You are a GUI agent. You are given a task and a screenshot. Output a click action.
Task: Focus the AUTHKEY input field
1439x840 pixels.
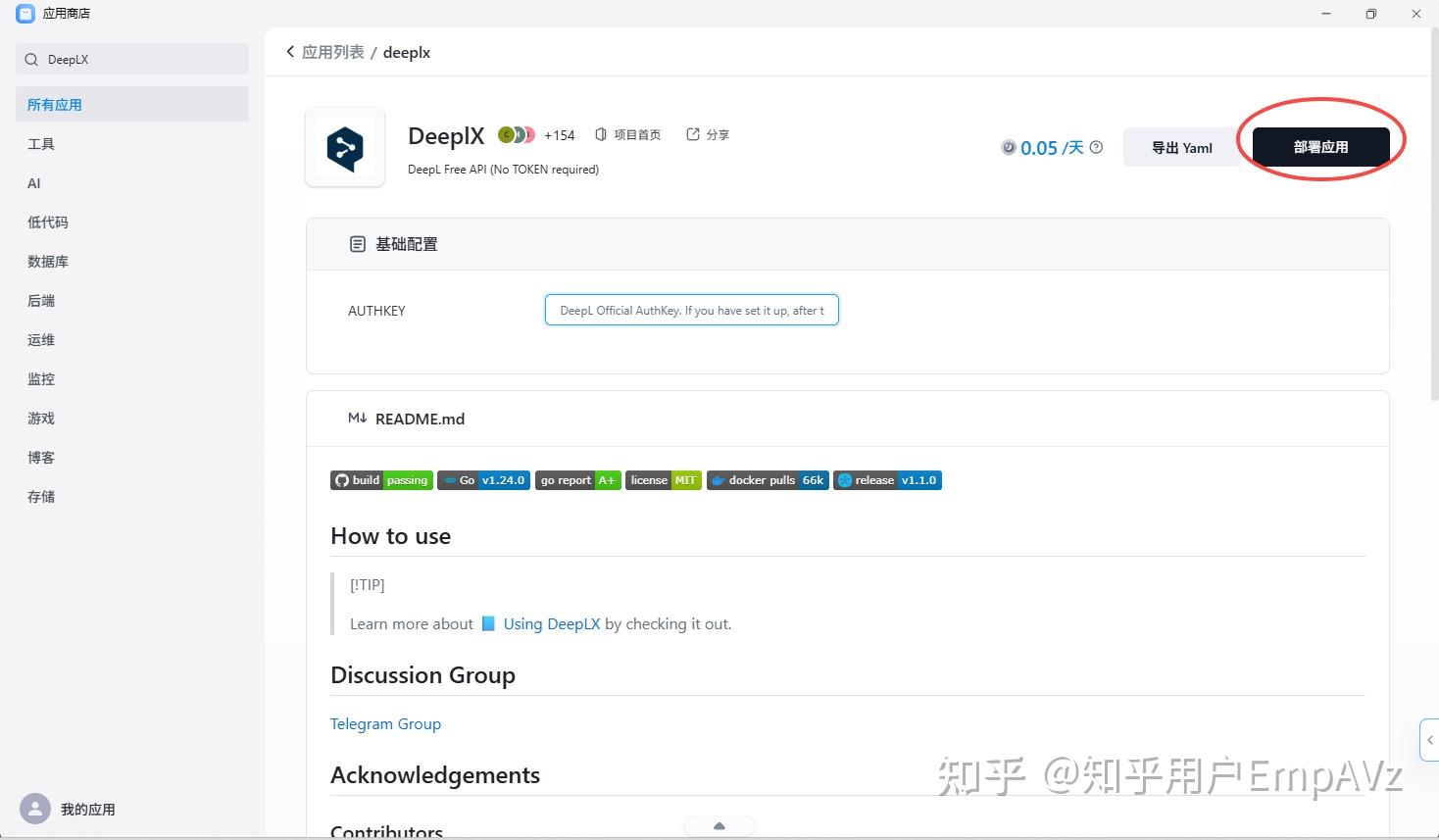point(692,310)
